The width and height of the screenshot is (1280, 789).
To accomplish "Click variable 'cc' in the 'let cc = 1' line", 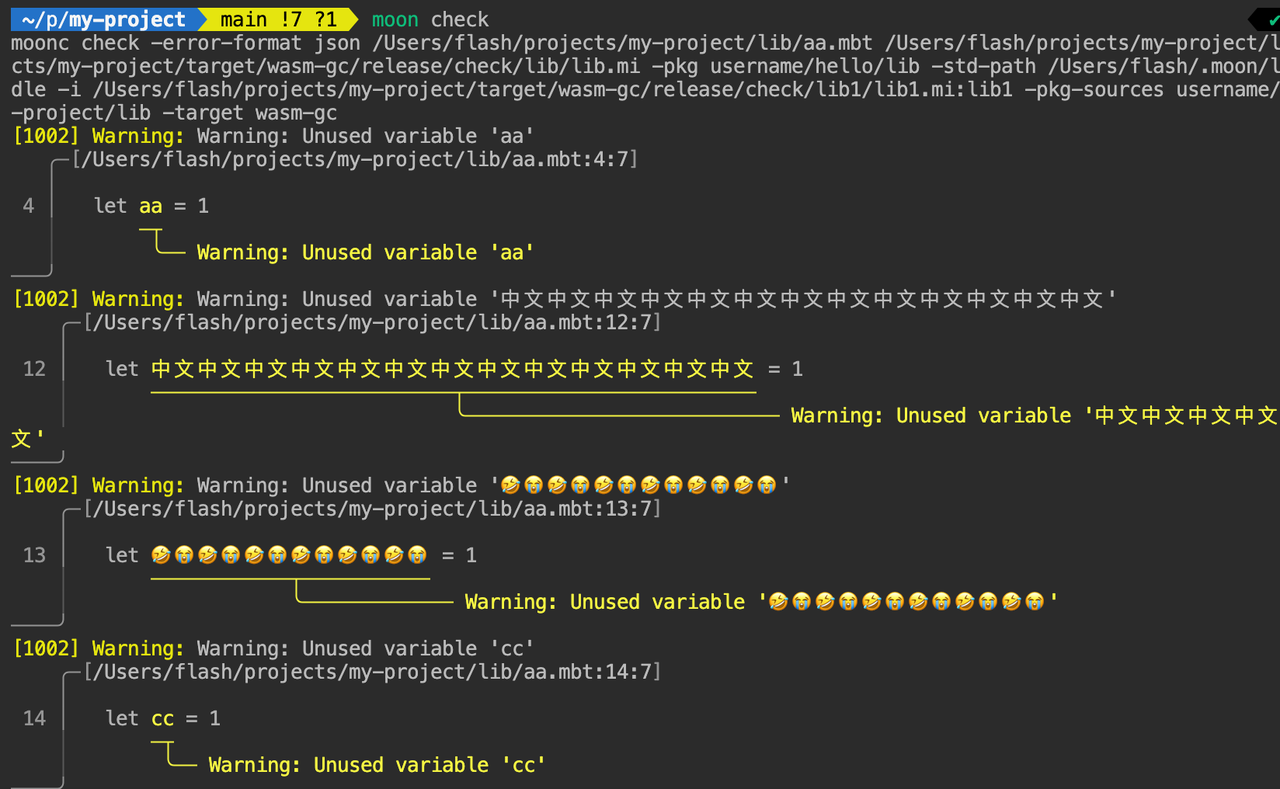I will 162,718.
